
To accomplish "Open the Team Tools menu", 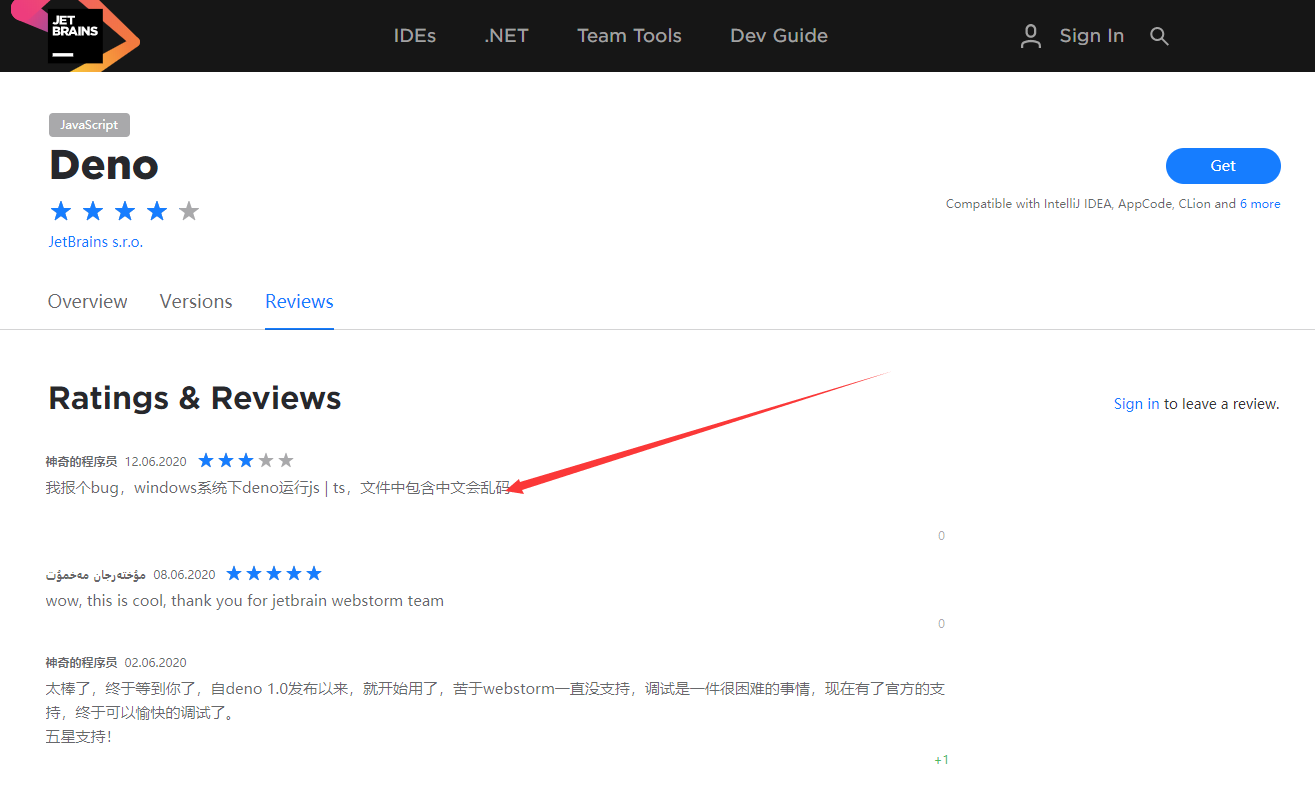I will click(629, 36).
